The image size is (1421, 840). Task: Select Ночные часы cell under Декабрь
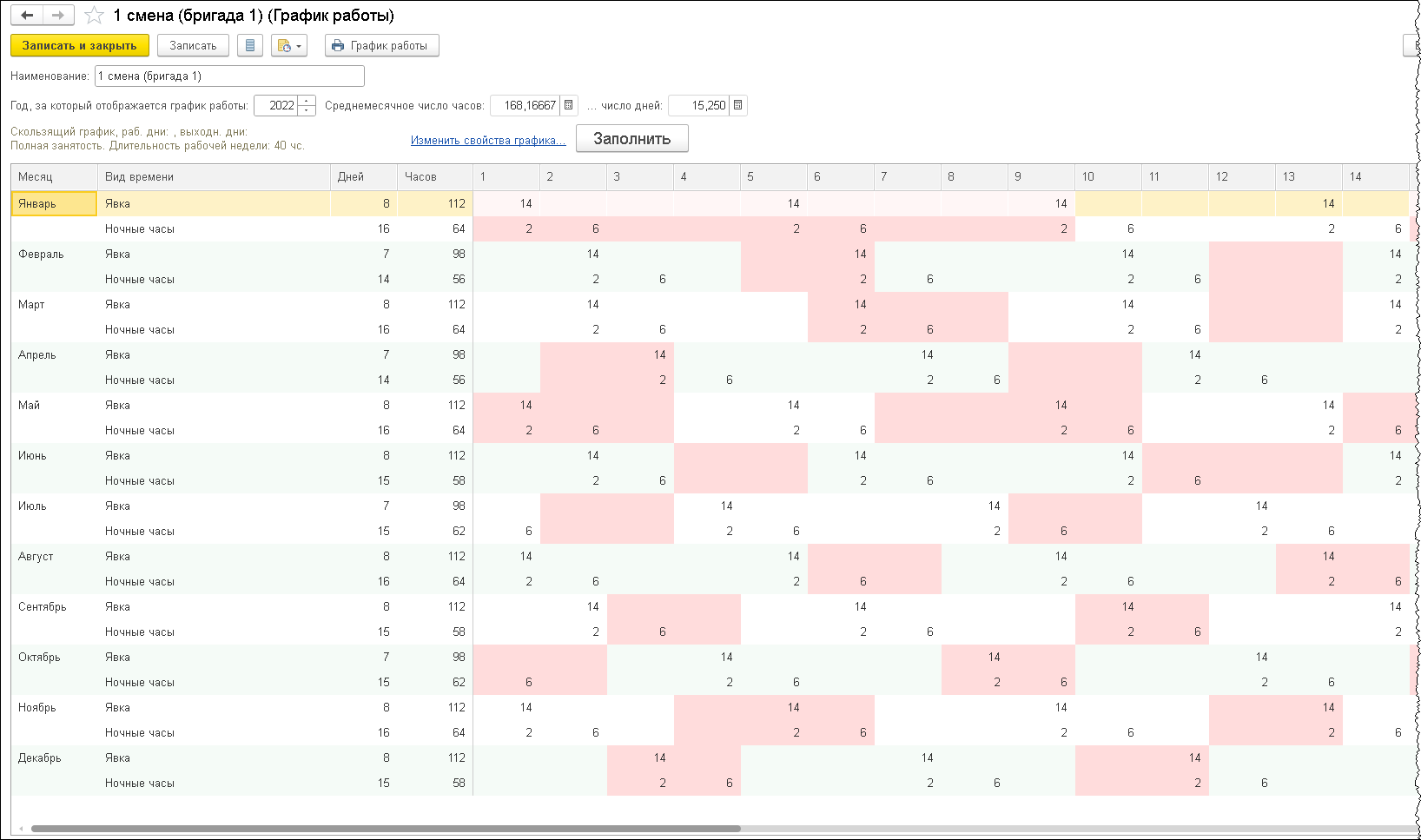[x=214, y=783]
